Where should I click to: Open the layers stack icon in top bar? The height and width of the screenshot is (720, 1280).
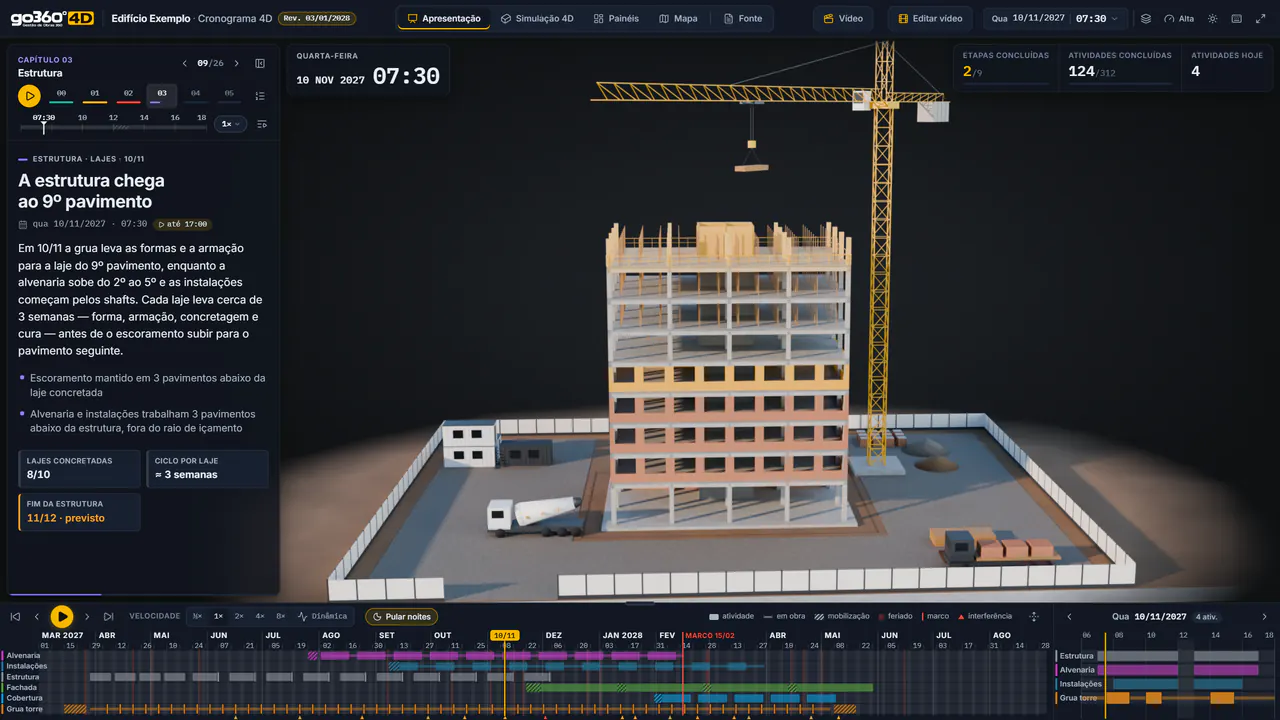tap(1146, 19)
